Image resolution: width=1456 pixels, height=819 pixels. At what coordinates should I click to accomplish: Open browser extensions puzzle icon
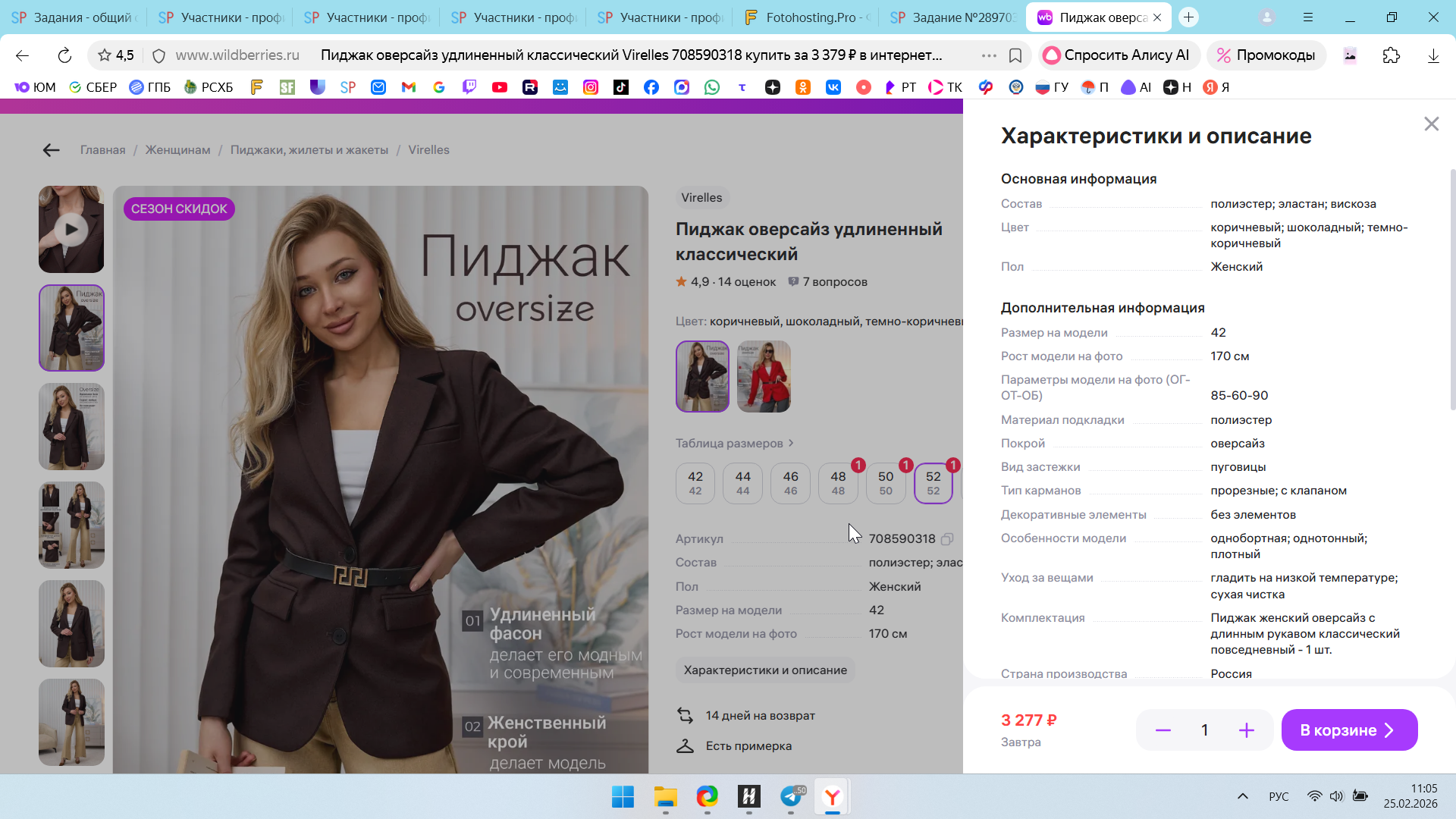pos(1391,55)
